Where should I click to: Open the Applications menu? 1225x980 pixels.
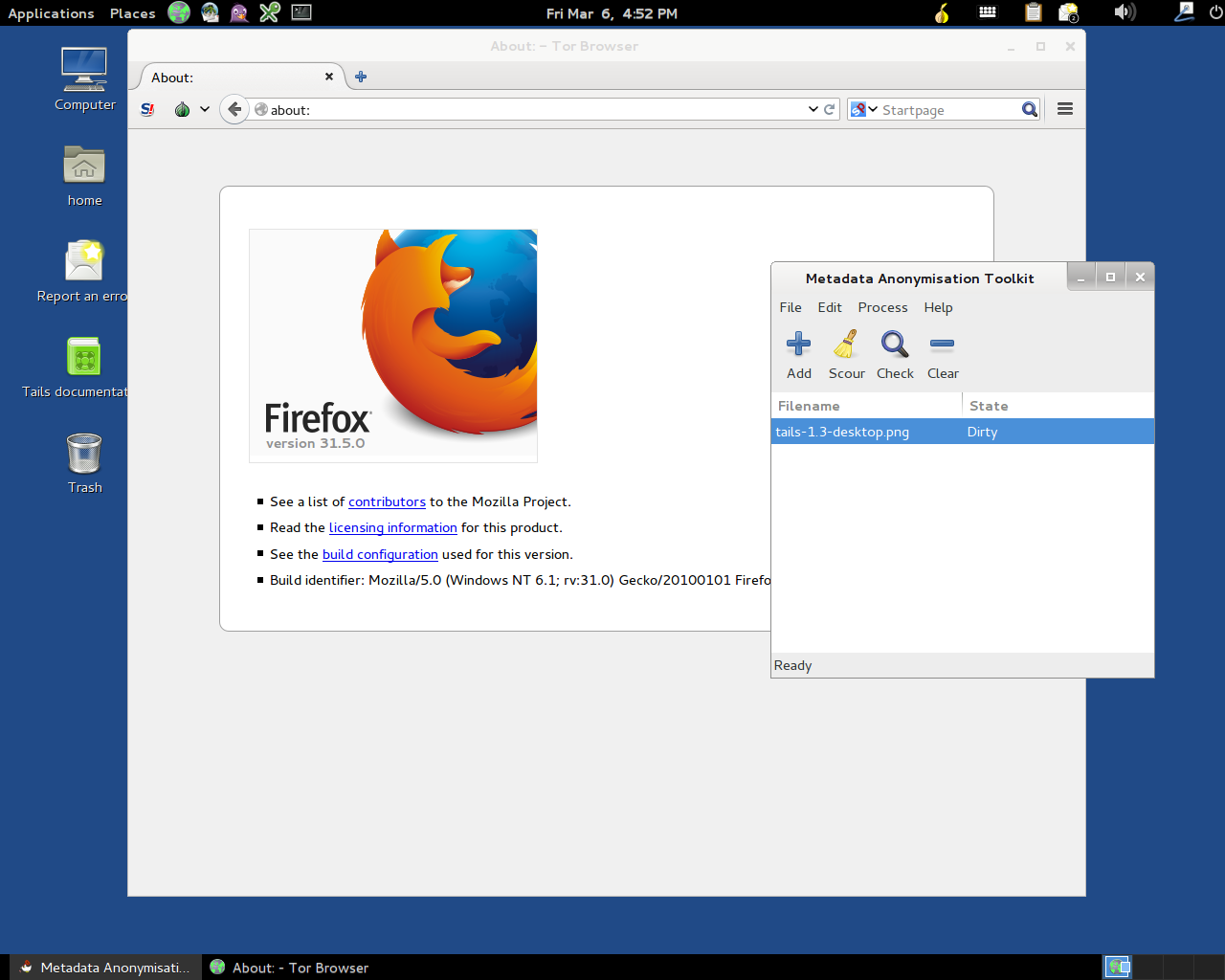51,13
